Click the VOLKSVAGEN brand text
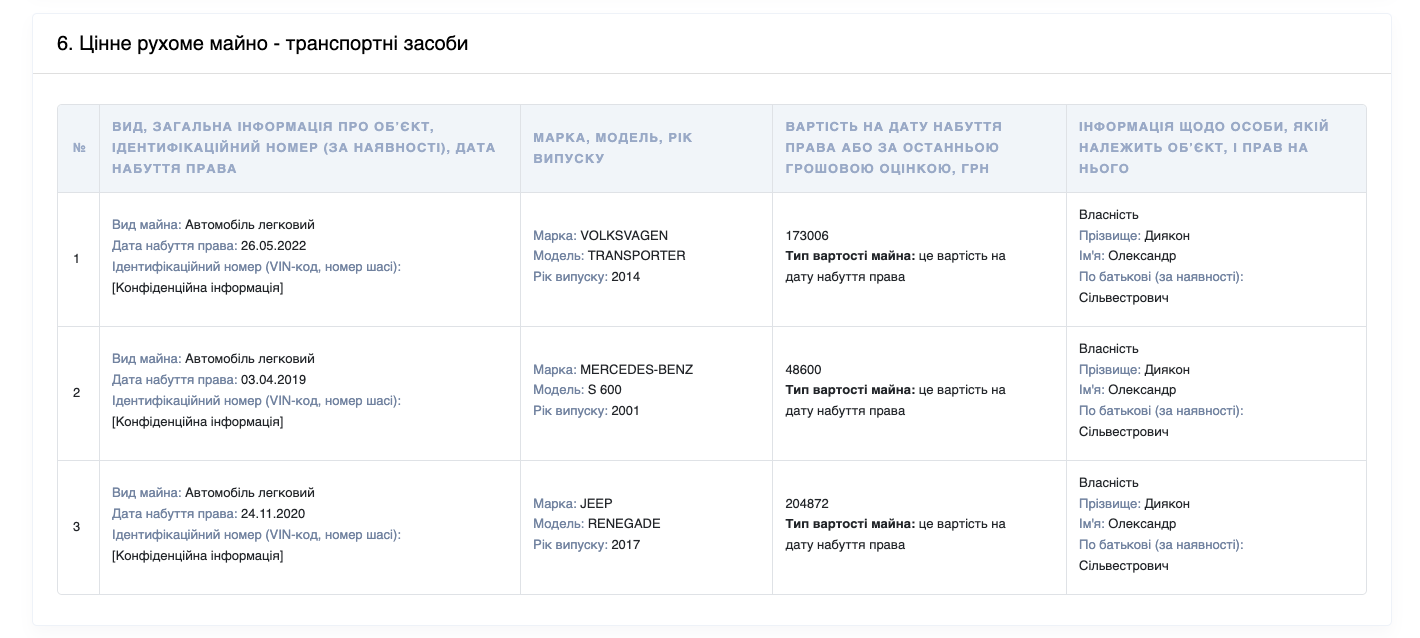This screenshot has width=1420, height=638. pos(624,235)
